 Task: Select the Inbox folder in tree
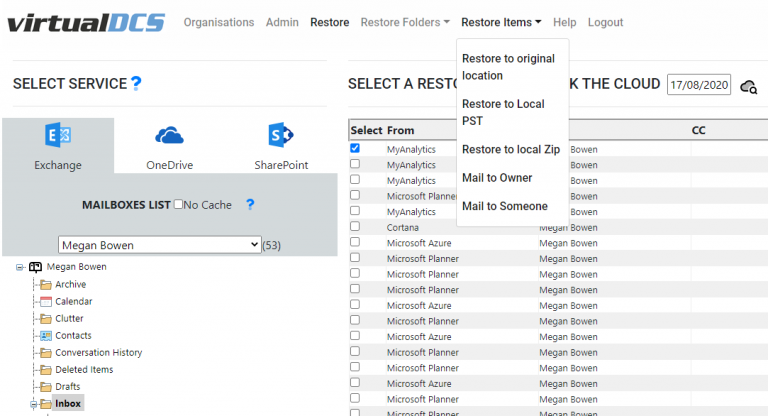tap(68, 404)
